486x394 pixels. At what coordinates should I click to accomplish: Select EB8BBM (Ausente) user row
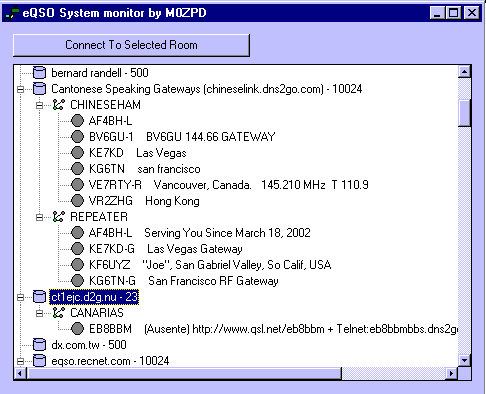click(x=273, y=329)
